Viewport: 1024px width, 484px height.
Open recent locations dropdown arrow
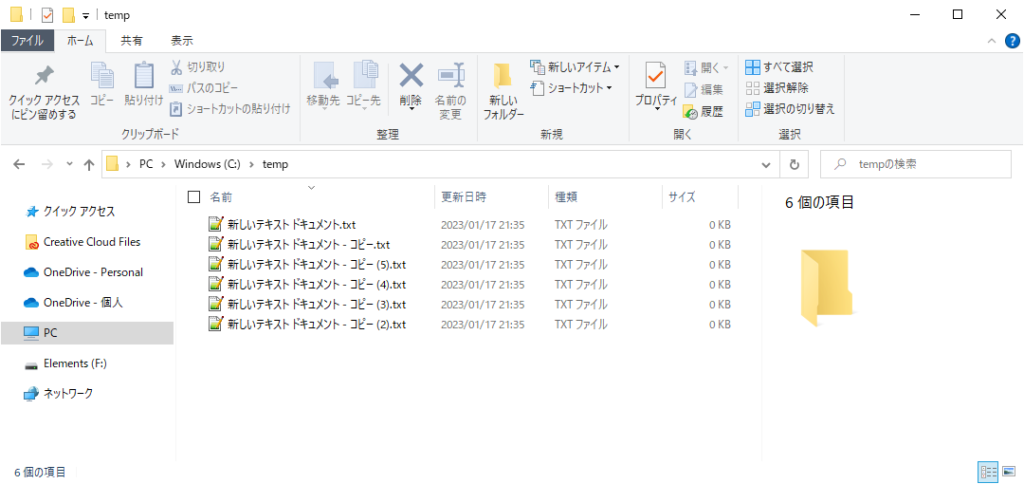[x=70, y=165]
